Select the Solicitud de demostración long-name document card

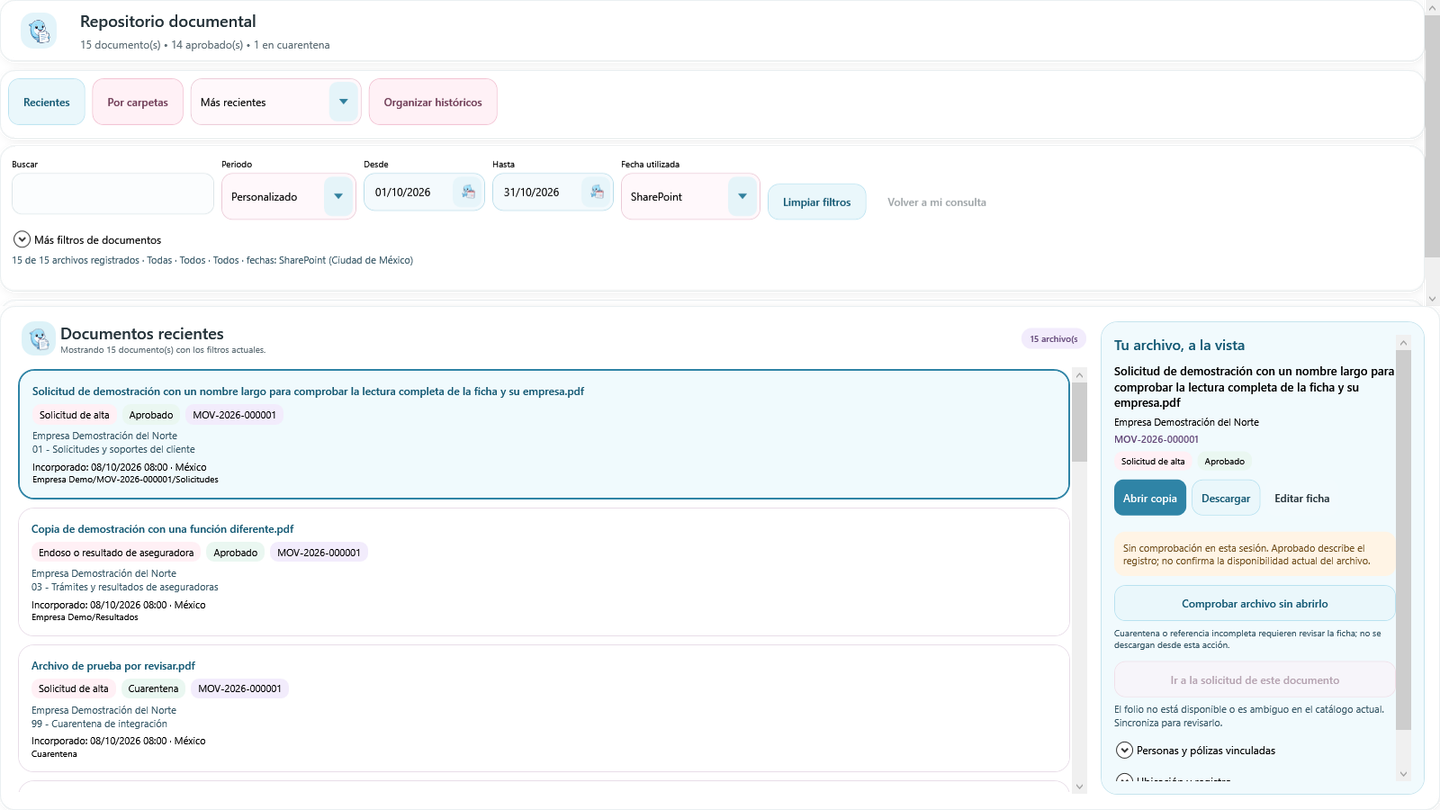click(544, 435)
